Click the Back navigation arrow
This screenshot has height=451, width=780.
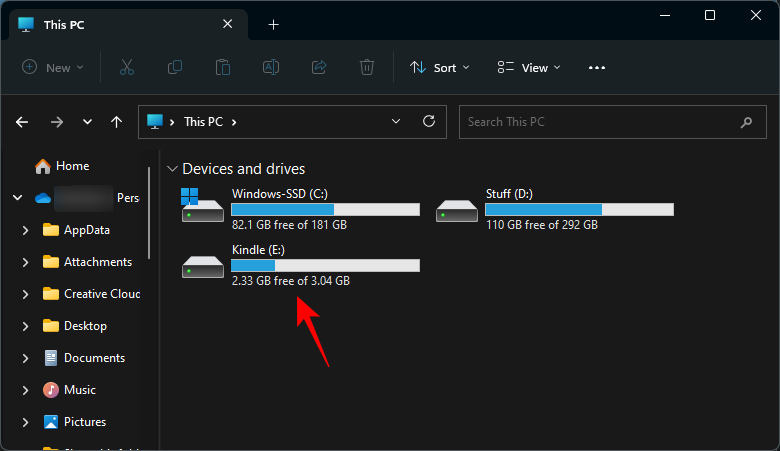[23, 122]
